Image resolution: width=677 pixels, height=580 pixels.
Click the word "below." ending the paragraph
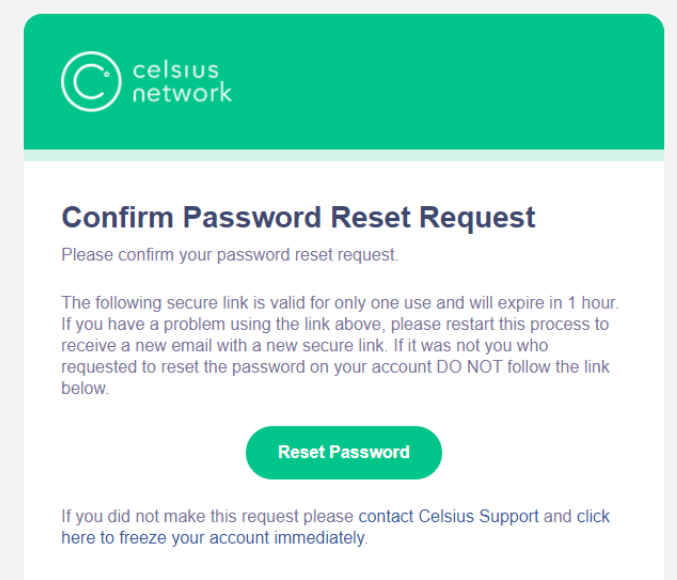[85, 388]
